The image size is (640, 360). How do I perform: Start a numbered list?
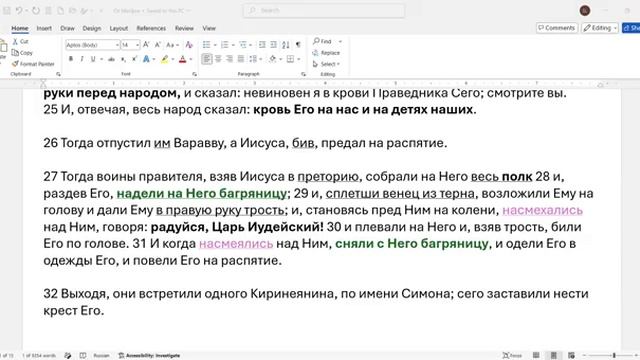224,44
